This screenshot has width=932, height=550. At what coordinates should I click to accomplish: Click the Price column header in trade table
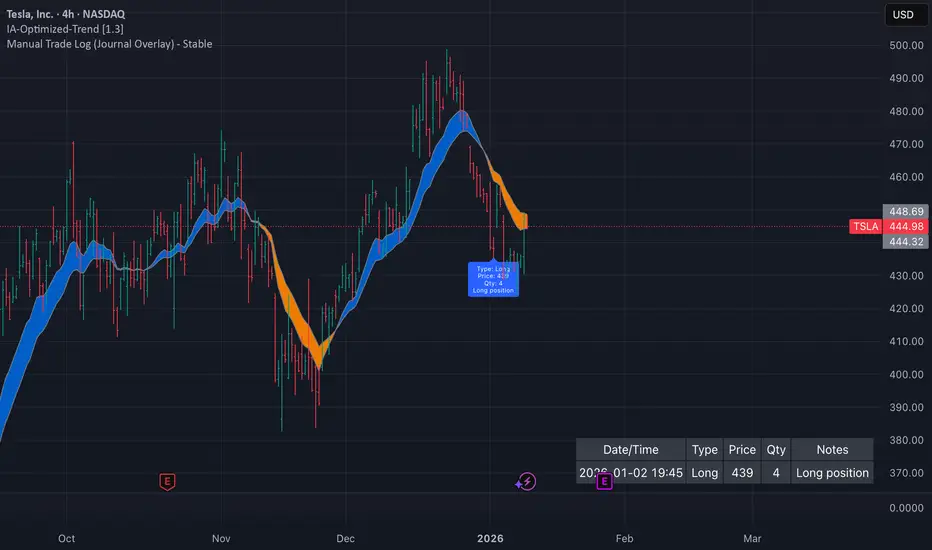[742, 450]
